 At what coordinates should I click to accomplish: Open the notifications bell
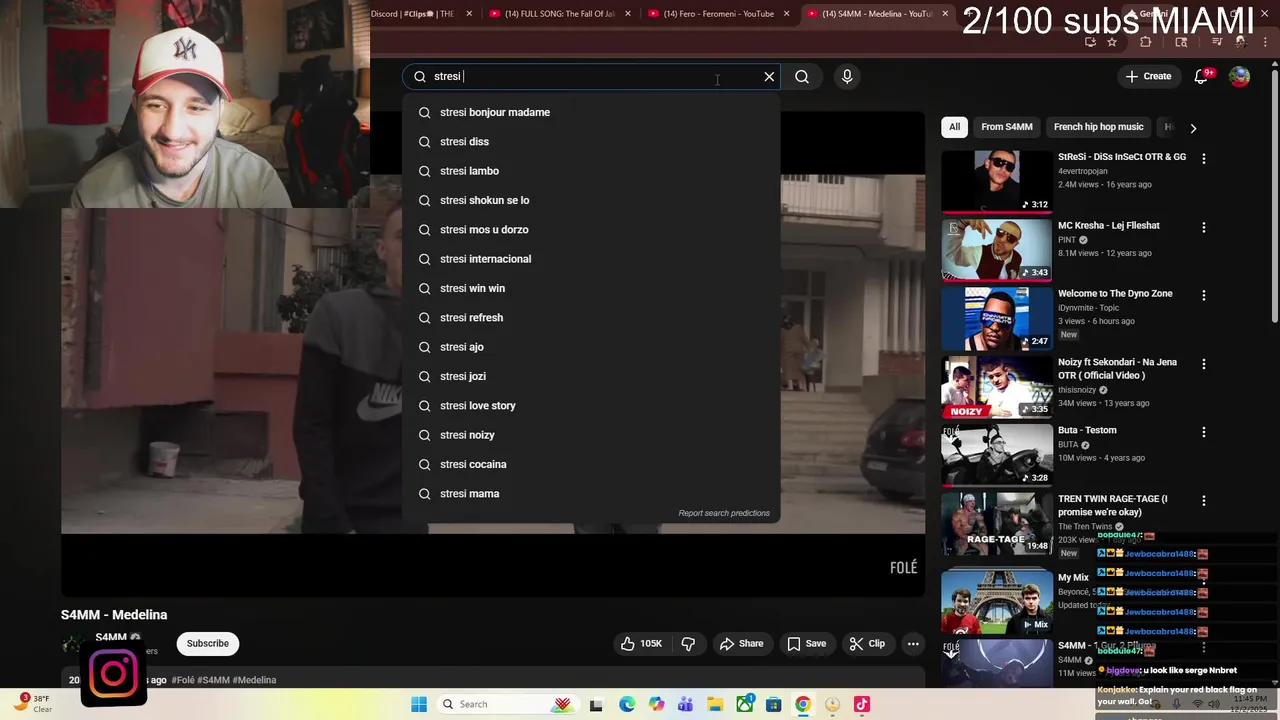coord(1202,76)
